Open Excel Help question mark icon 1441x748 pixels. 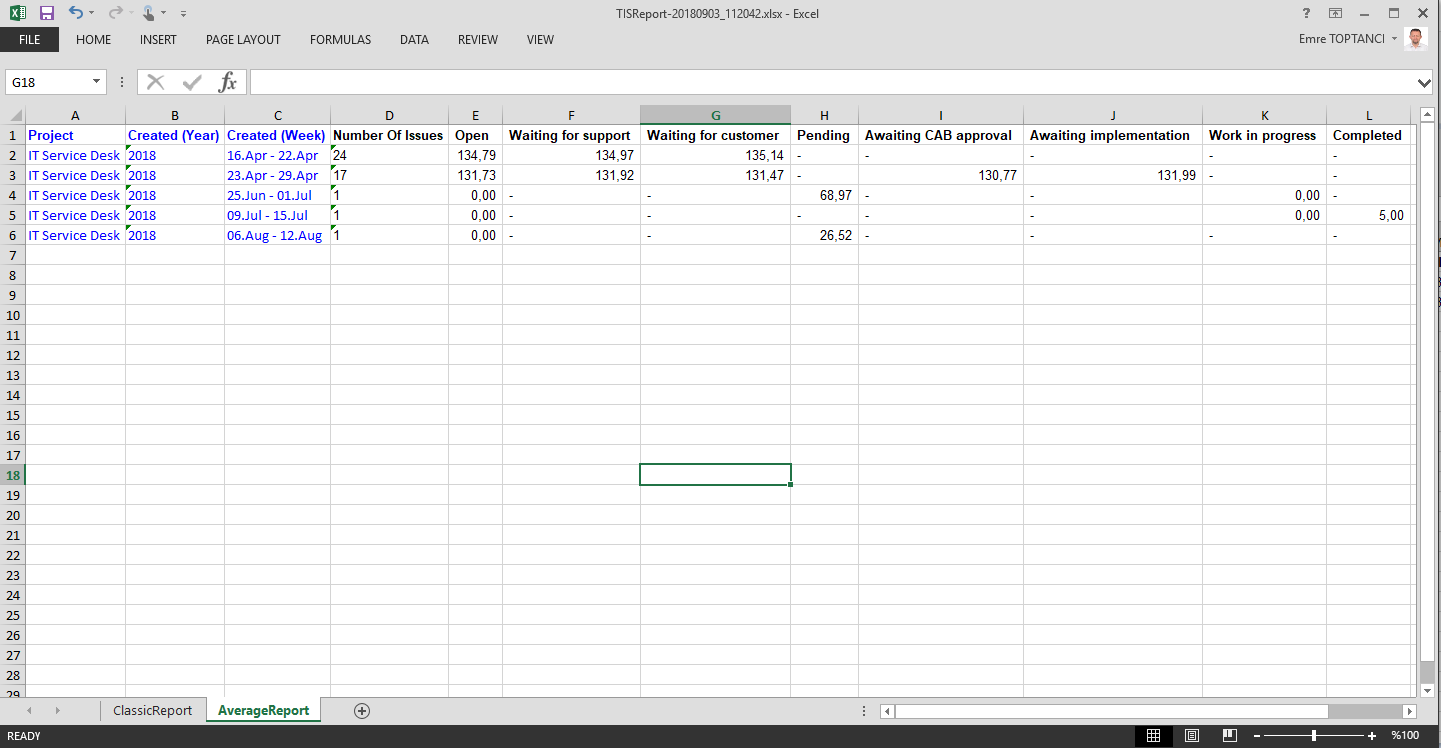pos(1306,13)
